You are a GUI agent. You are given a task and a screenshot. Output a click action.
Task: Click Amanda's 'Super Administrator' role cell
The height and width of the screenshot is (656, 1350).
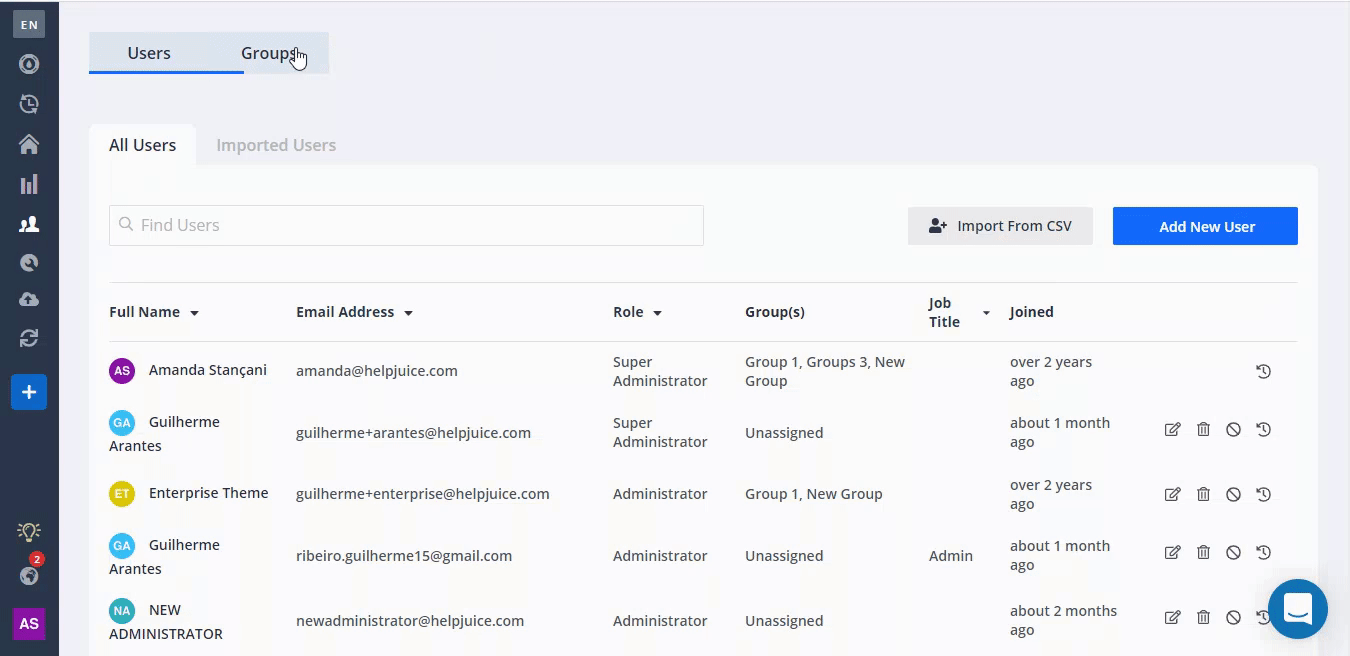(x=660, y=371)
